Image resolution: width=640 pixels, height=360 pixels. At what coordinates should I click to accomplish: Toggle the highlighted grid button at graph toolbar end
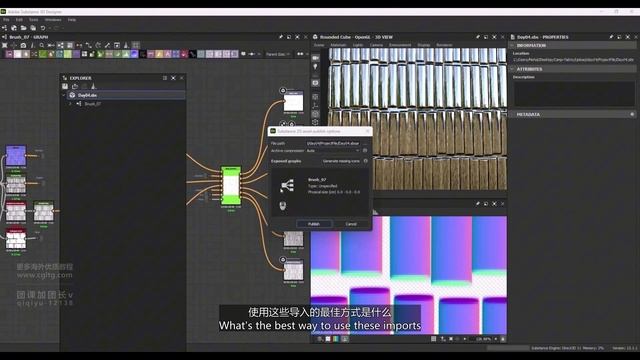pos(136,45)
